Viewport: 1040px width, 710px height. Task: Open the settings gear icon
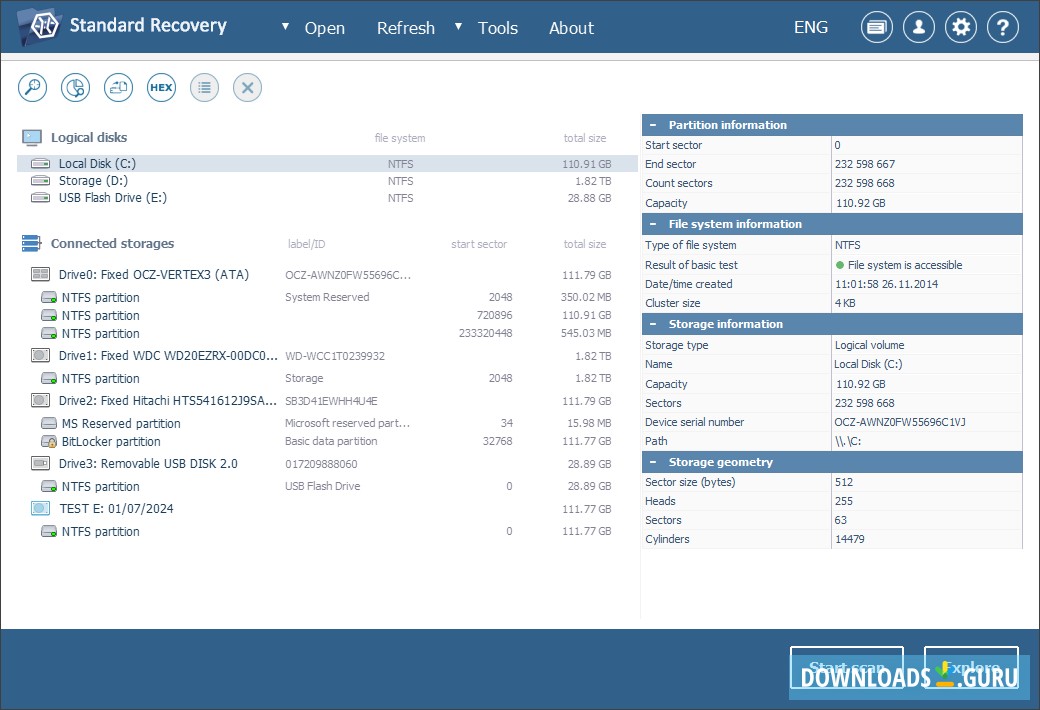coord(960,27)
